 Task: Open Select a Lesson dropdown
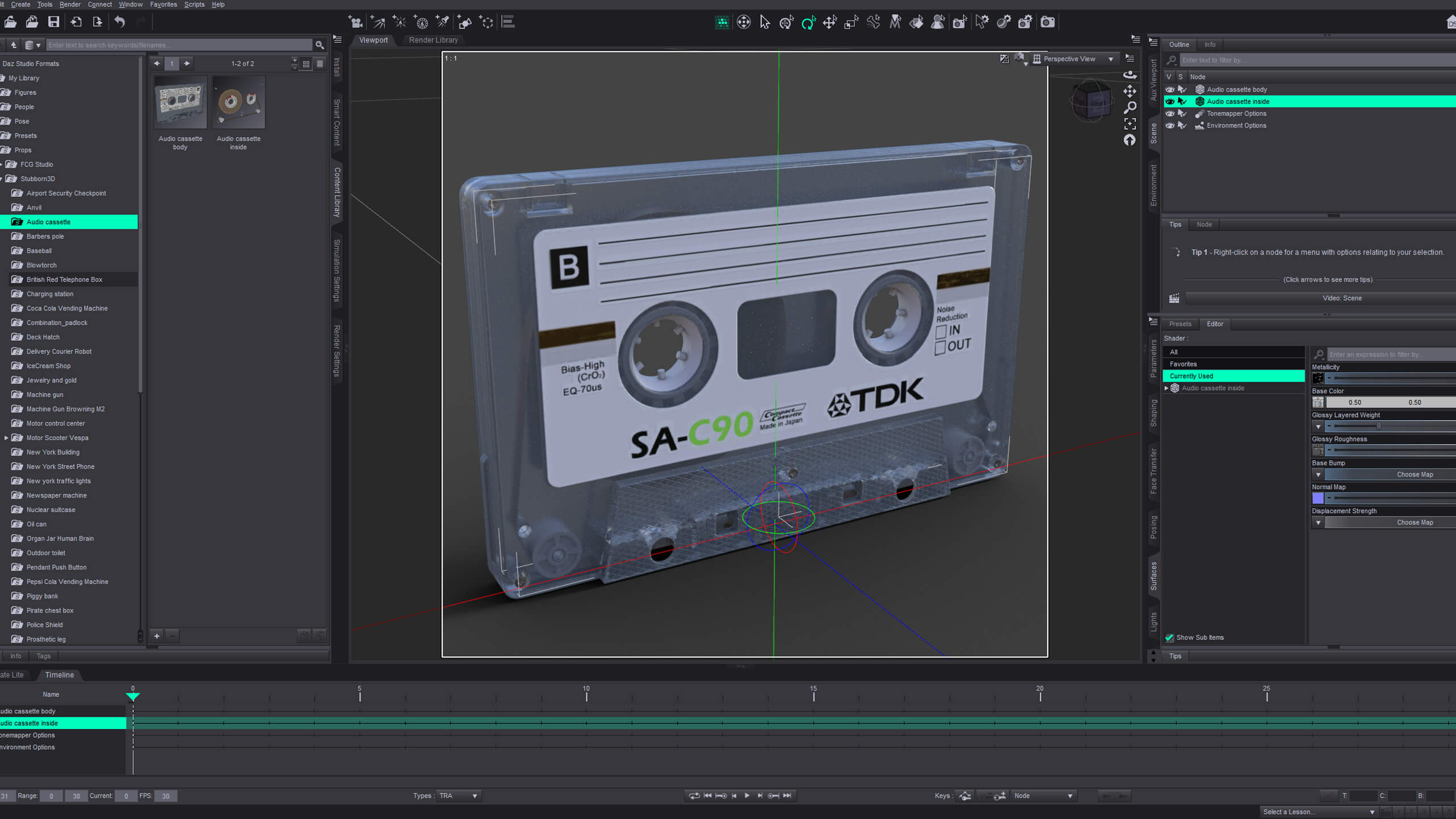tap(1318, 812)
